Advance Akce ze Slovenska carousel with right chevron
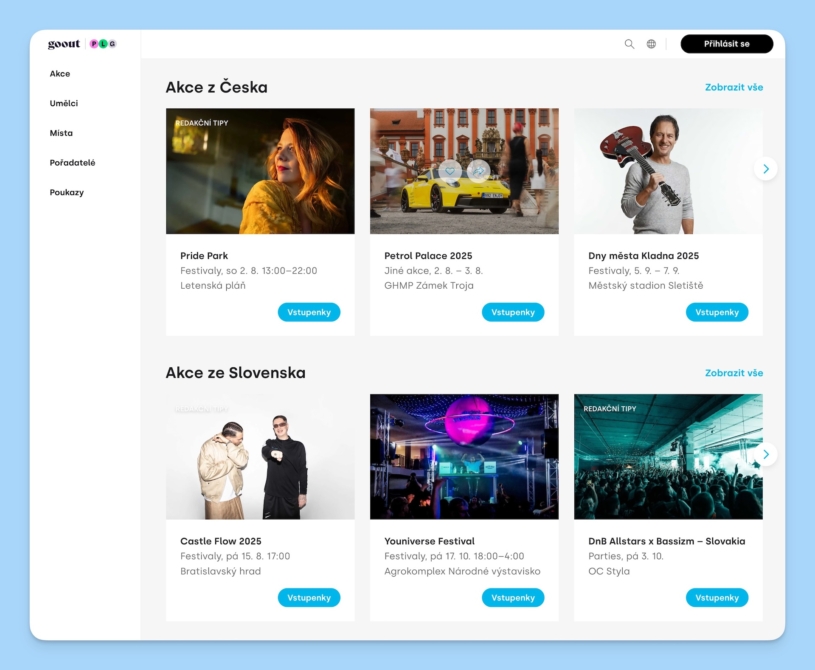This screenshot has width=815, height=670. (x=765, y=455)
